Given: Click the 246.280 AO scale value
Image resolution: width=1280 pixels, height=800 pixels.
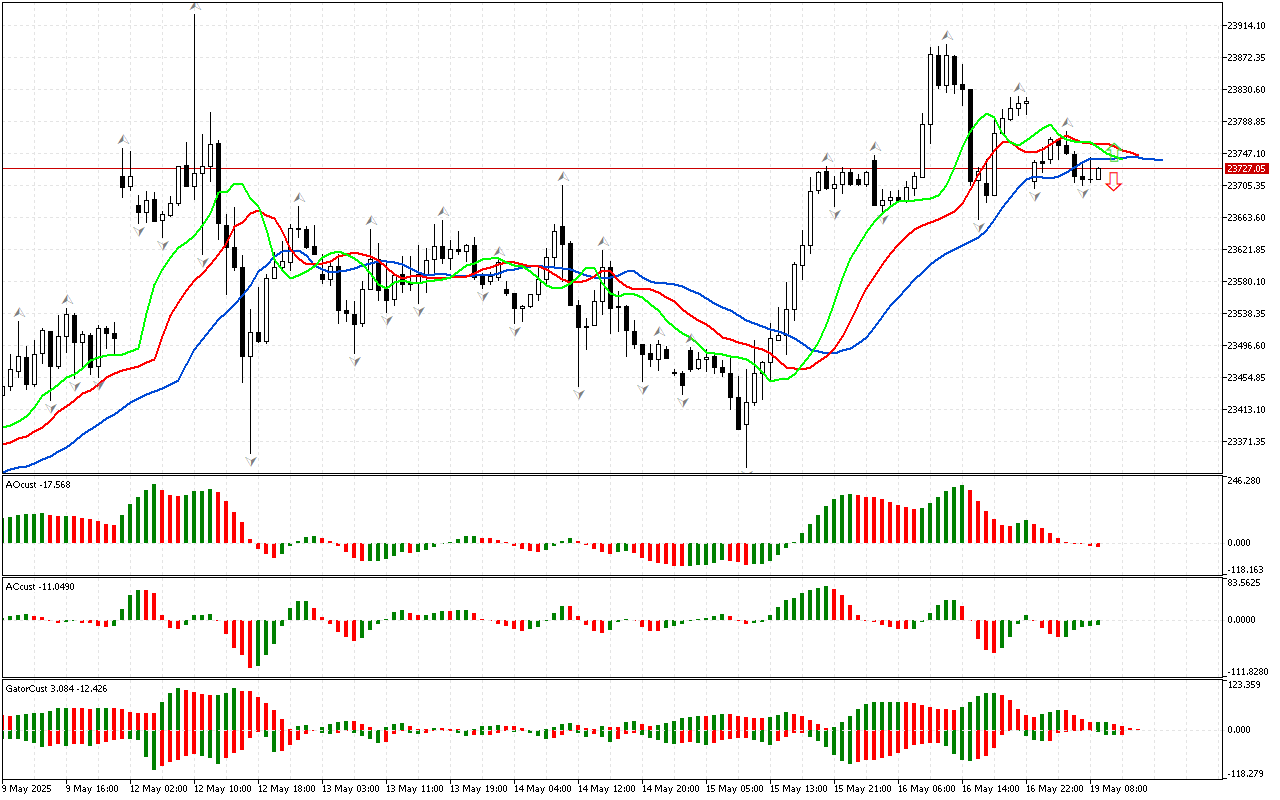Looking at the screenshot, I should [x=1244, y=481].
